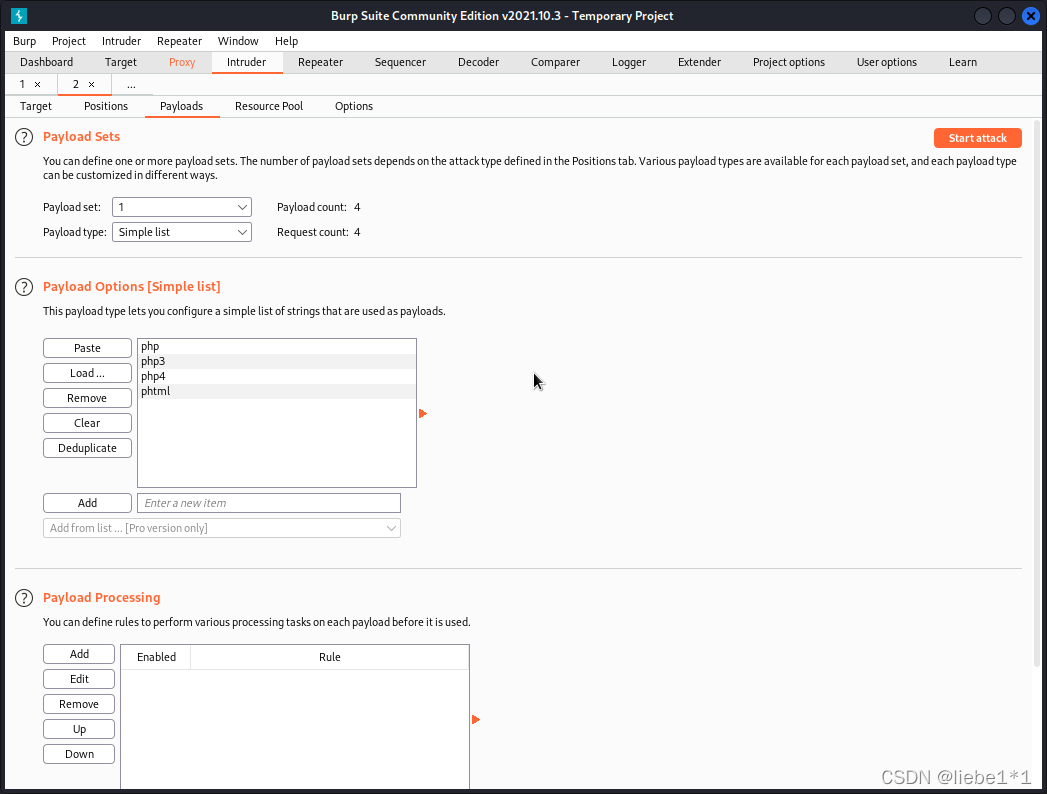Click Load payload file button

[x=87, y=373]
